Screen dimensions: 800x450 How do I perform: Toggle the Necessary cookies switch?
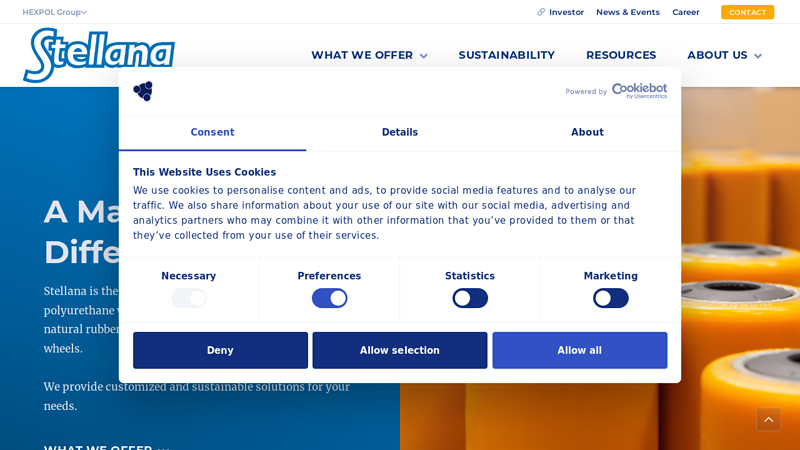[189, 298]
